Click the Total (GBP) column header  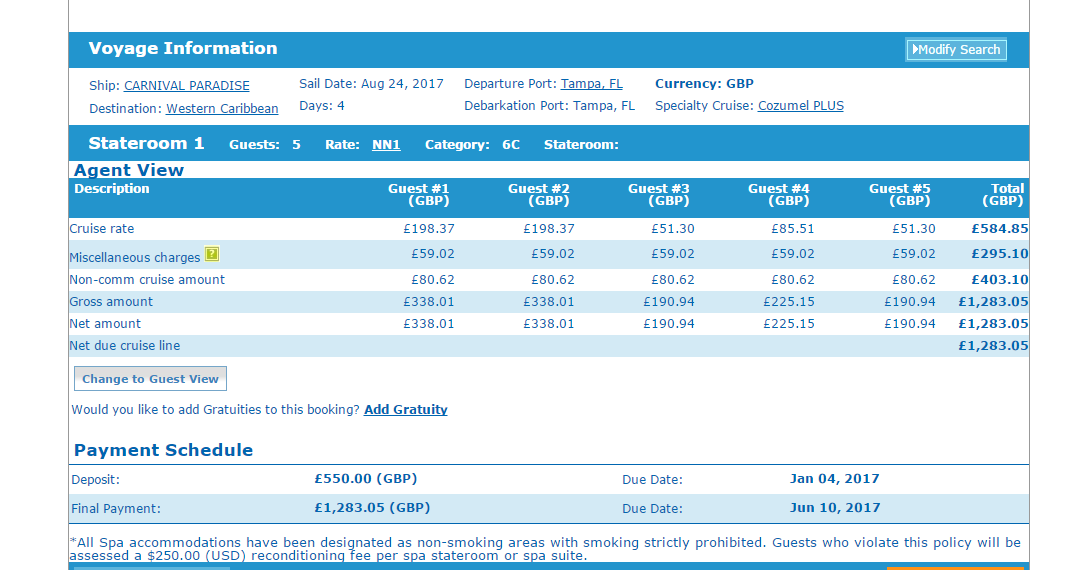pyautogui.click(x=1004, y=195)
